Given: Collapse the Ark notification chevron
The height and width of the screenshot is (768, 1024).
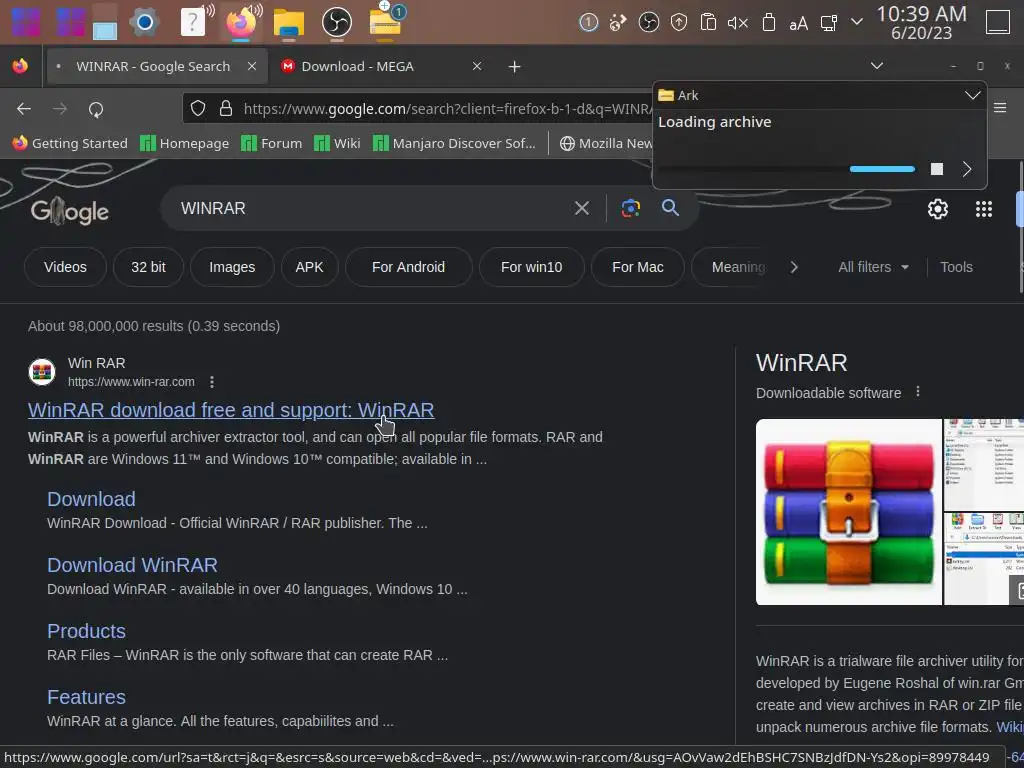Looking at the screenshot, I should click(x=972, y=95).
